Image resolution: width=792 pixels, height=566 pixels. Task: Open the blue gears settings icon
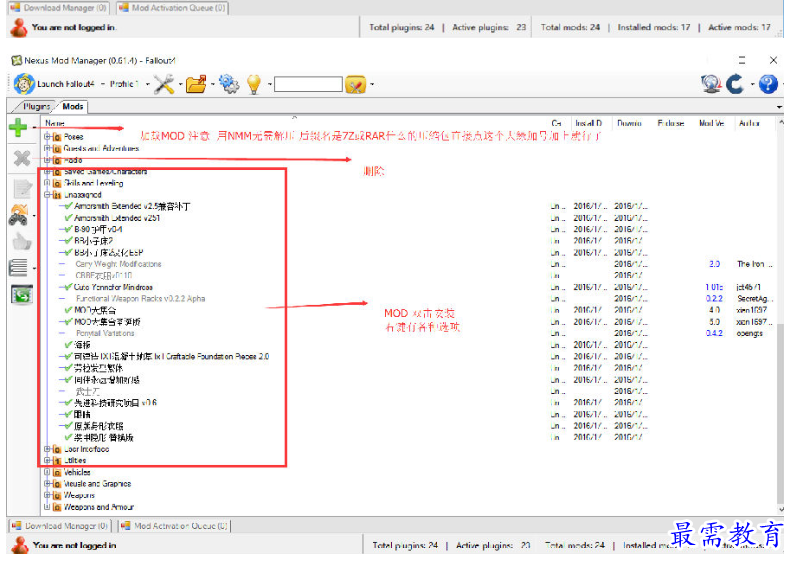pos(229,84)
